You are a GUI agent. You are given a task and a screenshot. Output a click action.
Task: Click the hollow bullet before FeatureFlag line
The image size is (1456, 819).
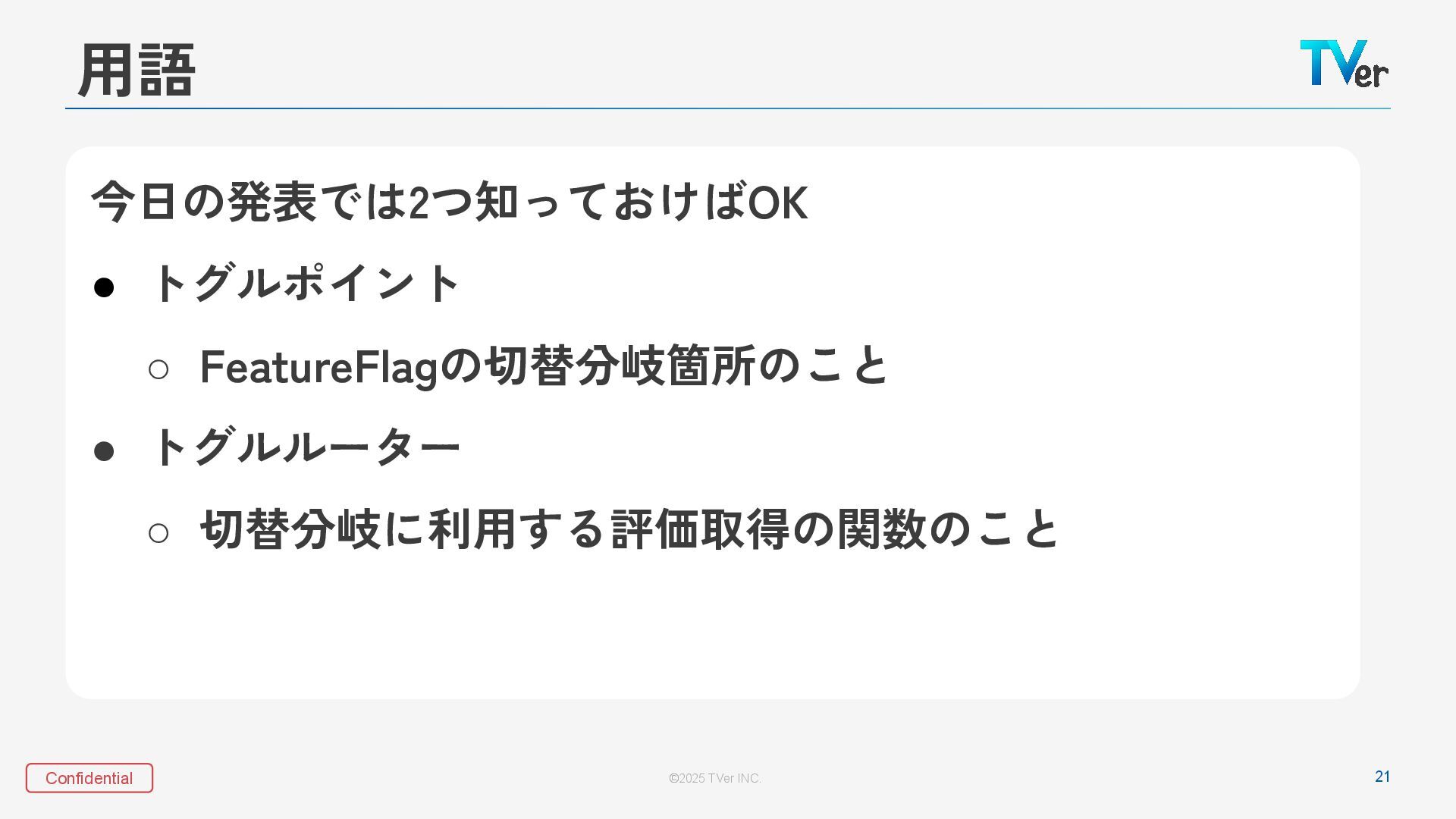(158, 369)
